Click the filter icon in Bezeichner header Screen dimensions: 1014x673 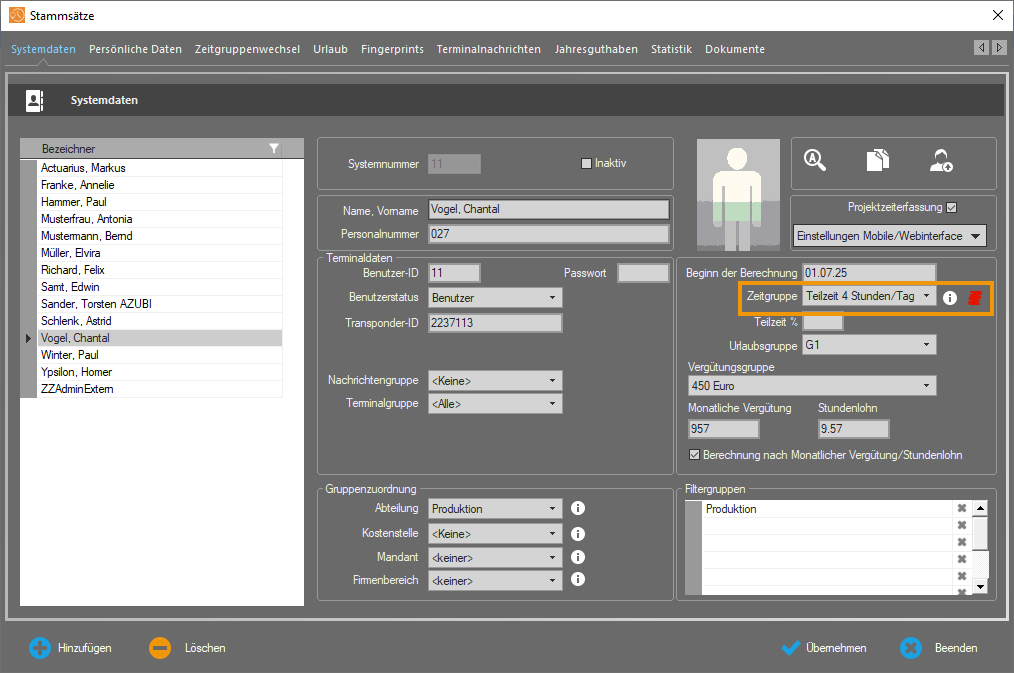[x=274, y=149]
